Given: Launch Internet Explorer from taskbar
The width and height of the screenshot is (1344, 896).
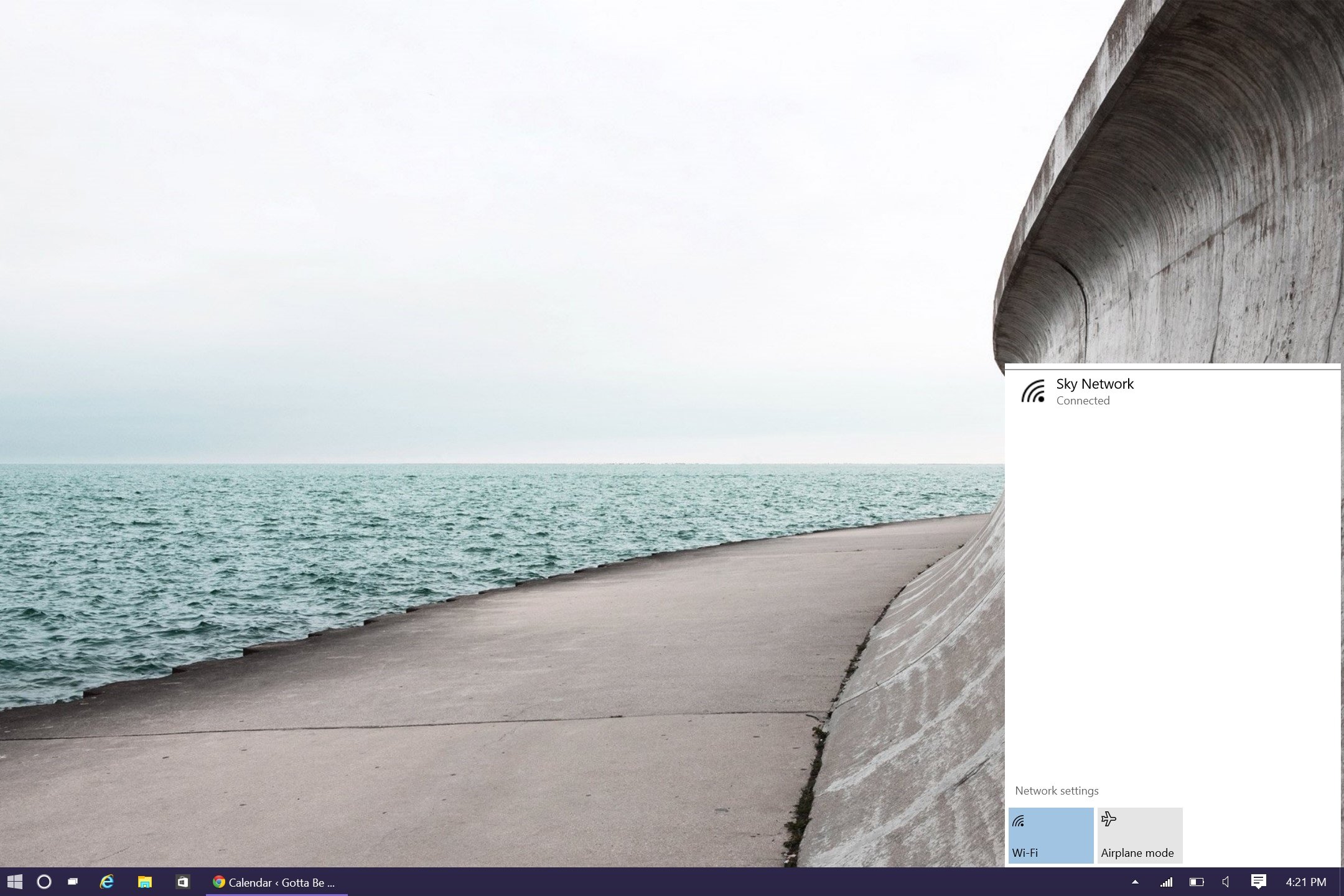Looking at the screenshot, I should tap(107, 882).
